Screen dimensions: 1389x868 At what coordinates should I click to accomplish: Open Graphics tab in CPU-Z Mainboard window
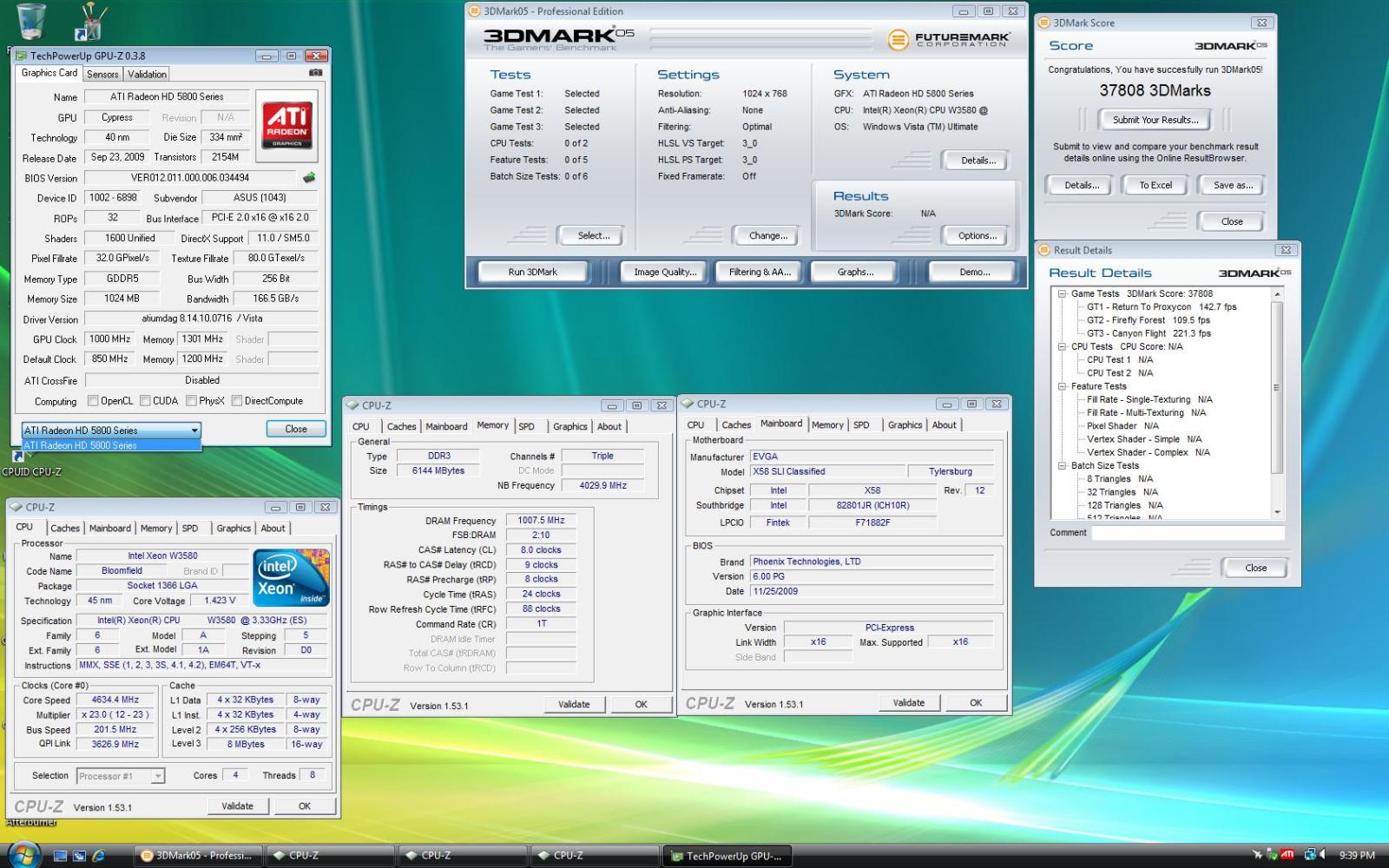tap(905, 424)
